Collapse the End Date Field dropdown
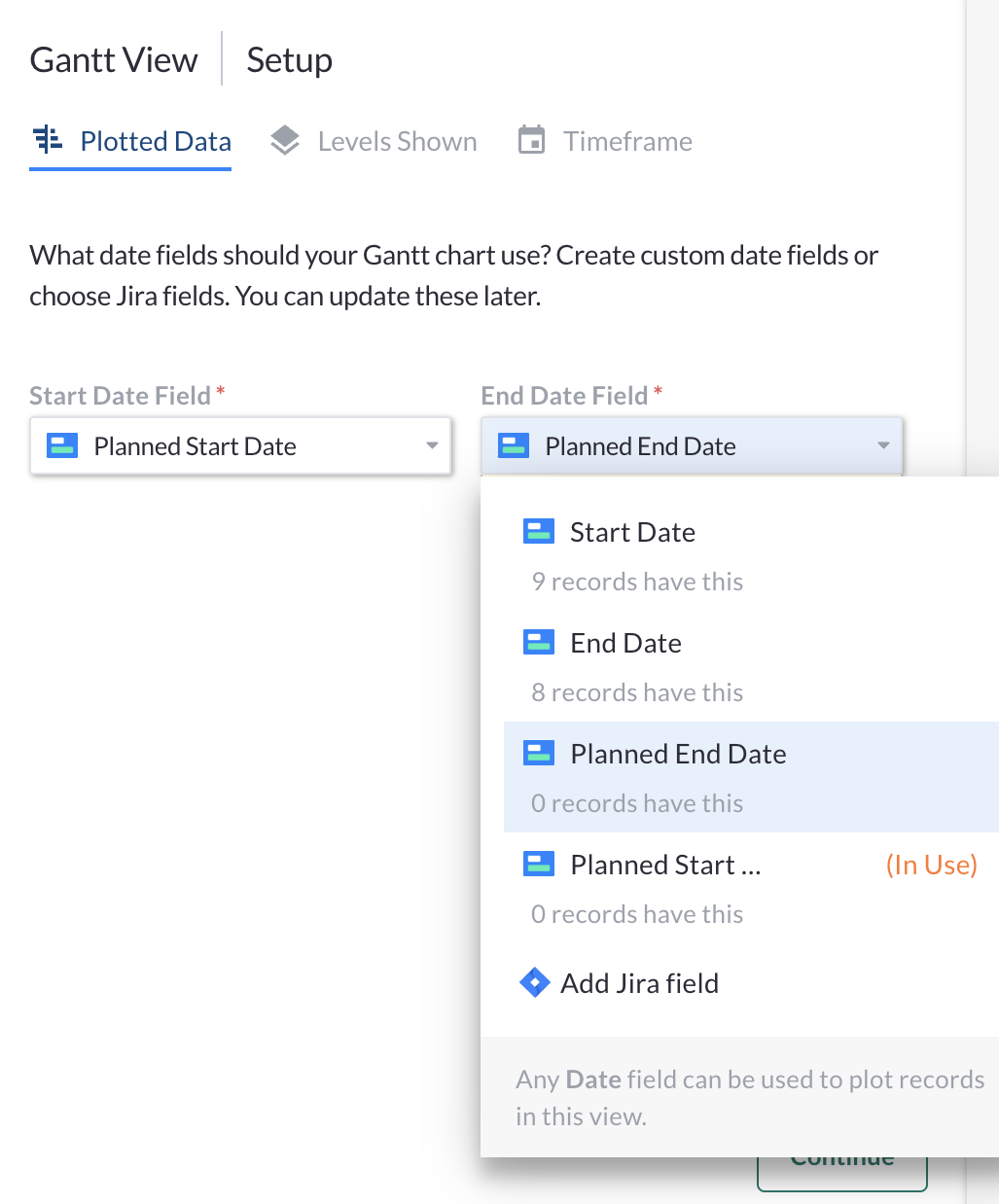 (x=692, y=446)
